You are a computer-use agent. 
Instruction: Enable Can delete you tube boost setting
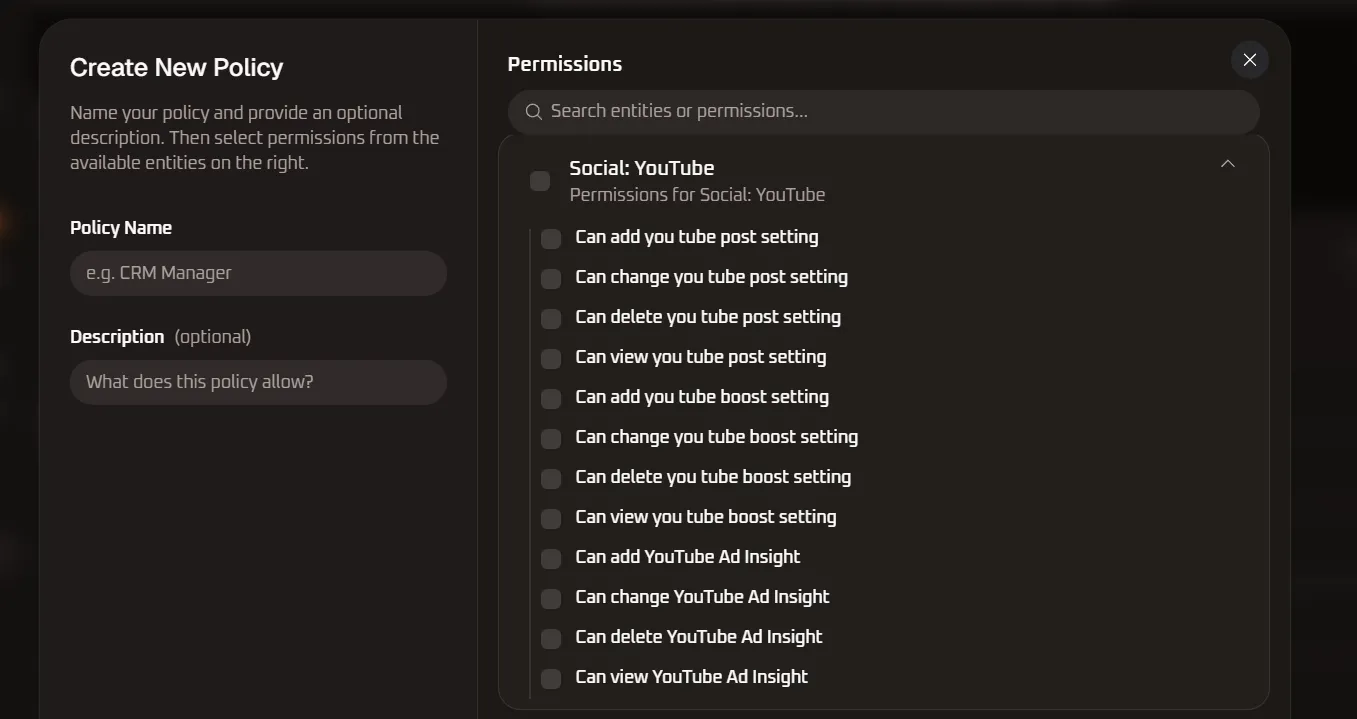pyautogui.click(x=551, y=479)
